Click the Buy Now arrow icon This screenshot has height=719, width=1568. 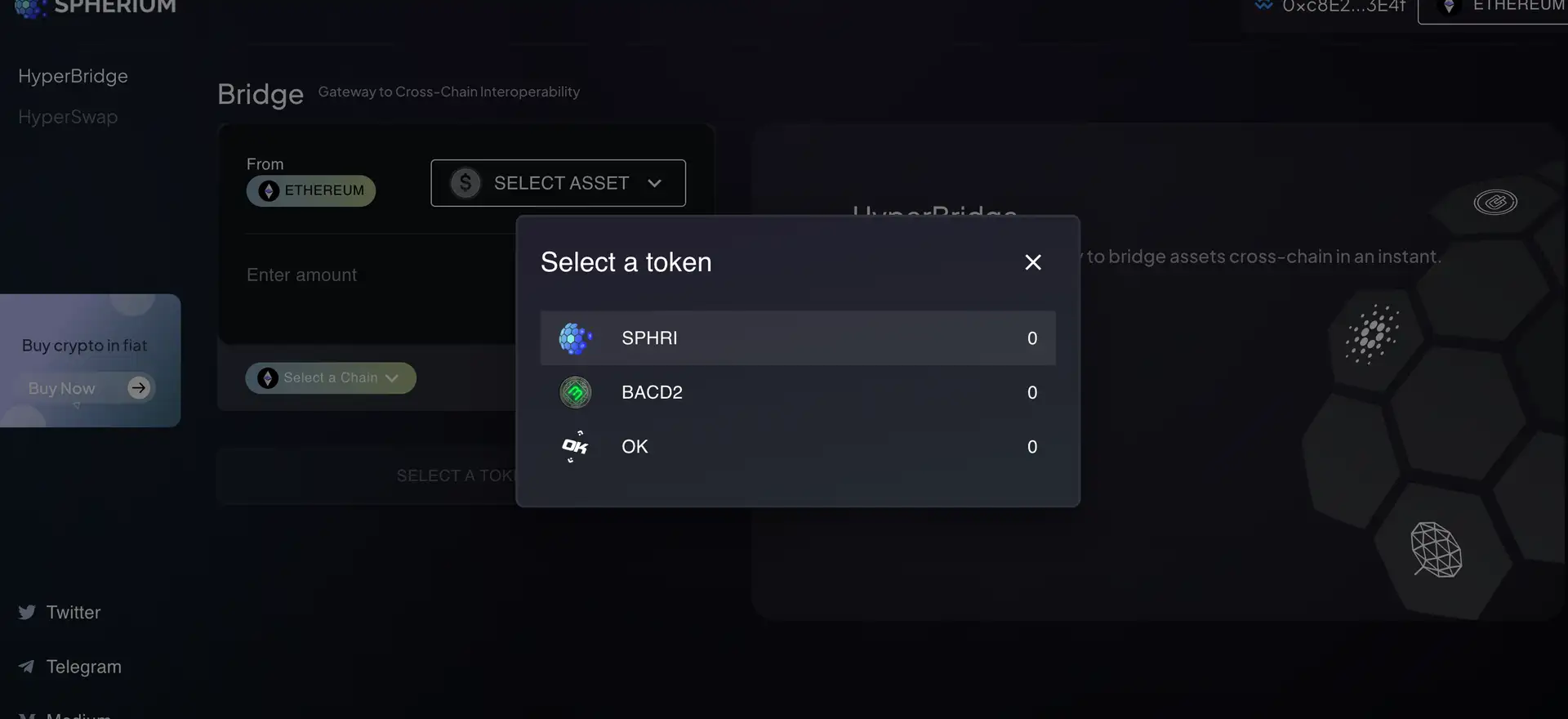pyautogui.click(x=139, y=388)
